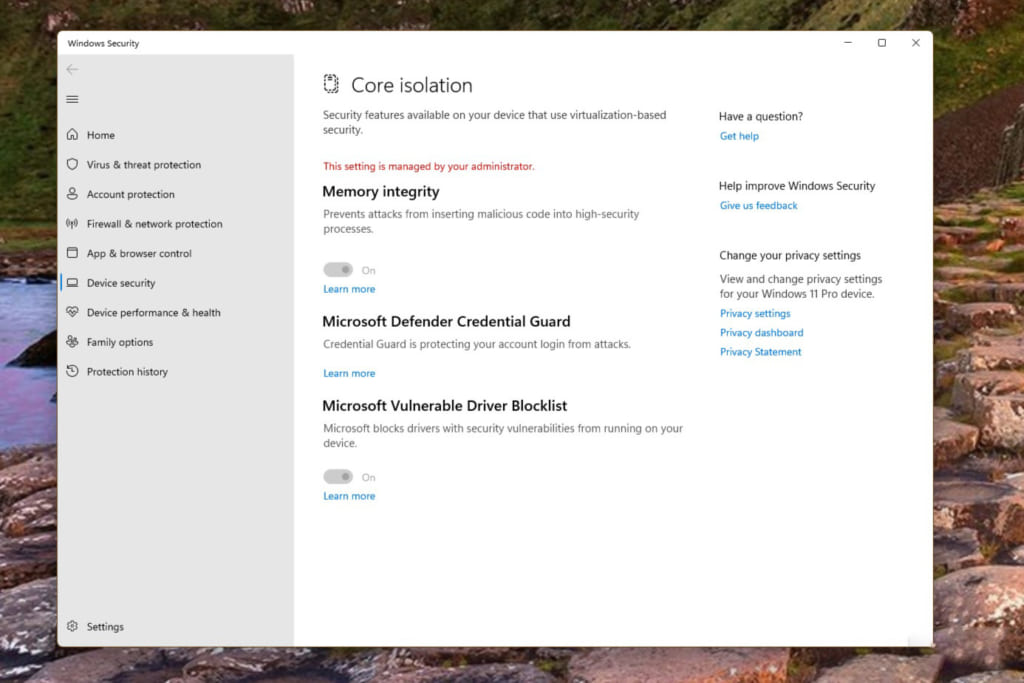Image resolution: width=1024 pixels, height=683 pixels.
Task: Click the Protection history clock icon
Action: click(72, 372)
